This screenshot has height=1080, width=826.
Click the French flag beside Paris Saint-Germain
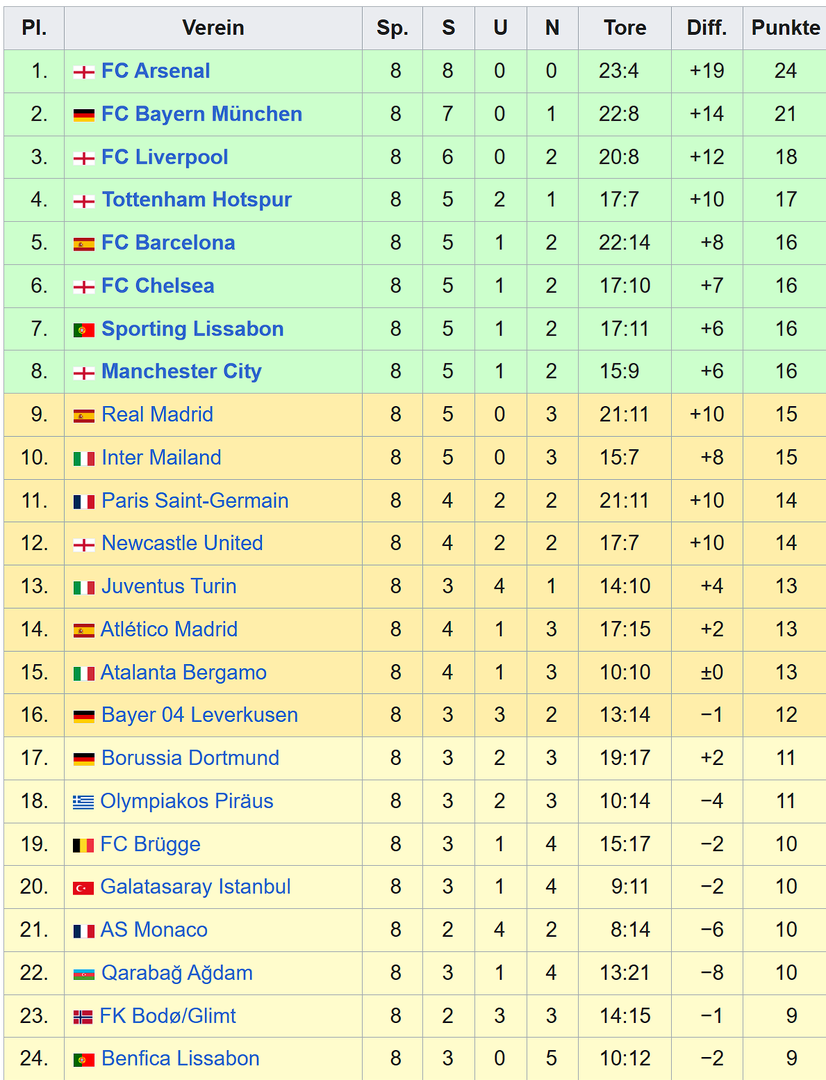point(84,502)
